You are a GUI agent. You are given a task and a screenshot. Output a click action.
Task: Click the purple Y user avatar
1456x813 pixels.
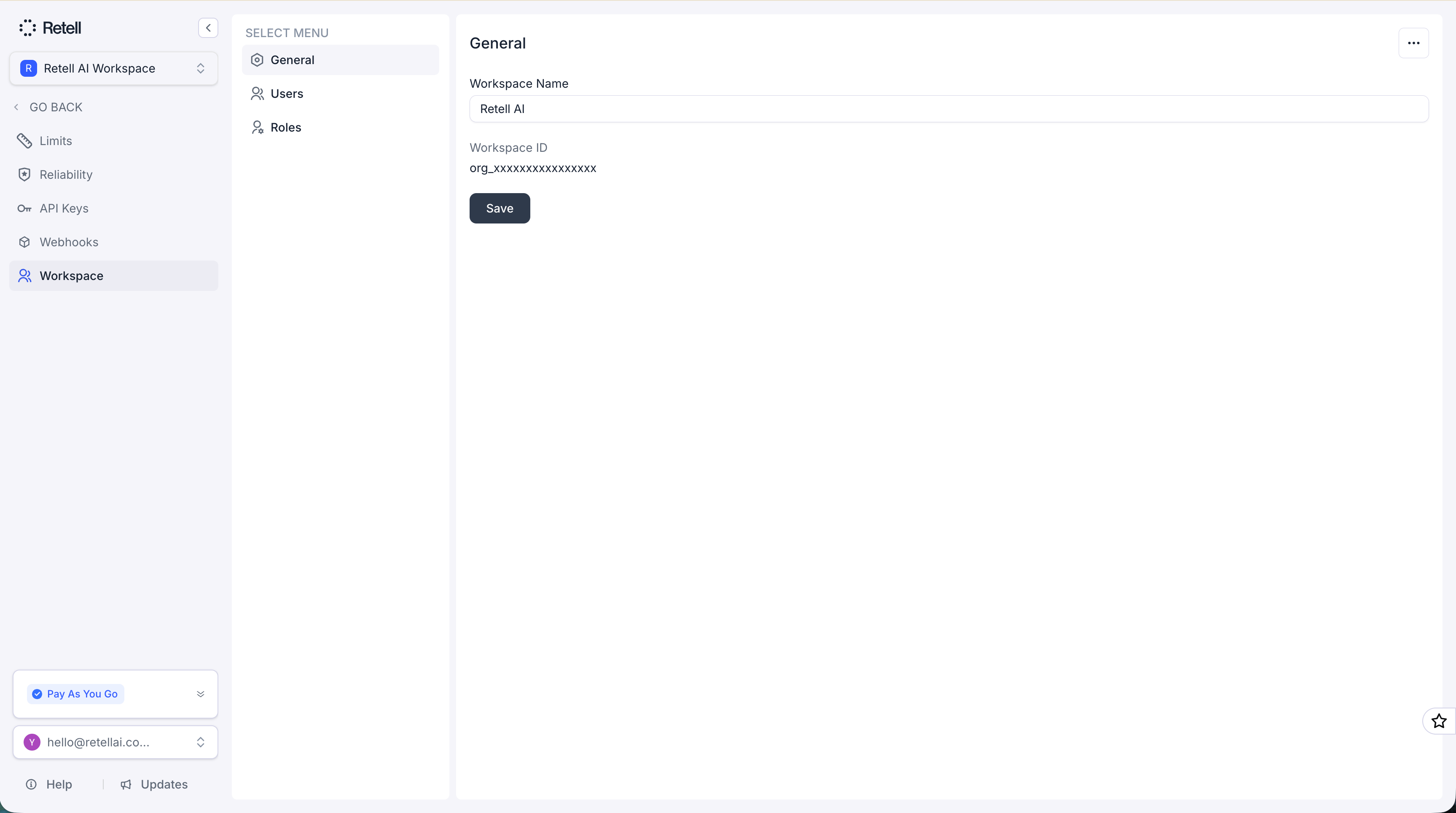tap(32, 742)
